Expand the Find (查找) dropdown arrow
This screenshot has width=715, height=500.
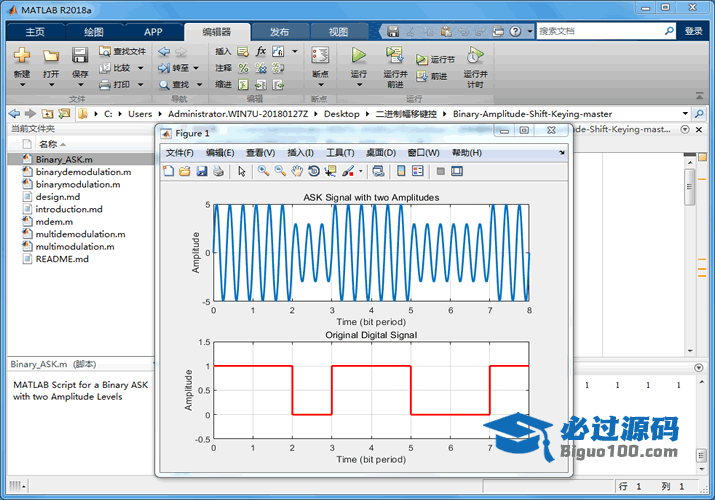coord(199,84)
